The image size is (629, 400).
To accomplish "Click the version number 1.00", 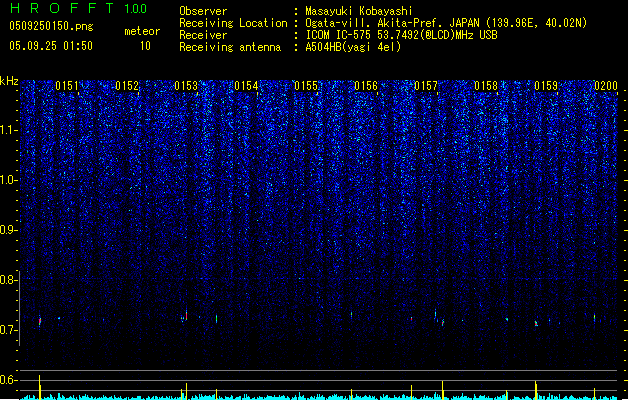I will pos(135,8).
